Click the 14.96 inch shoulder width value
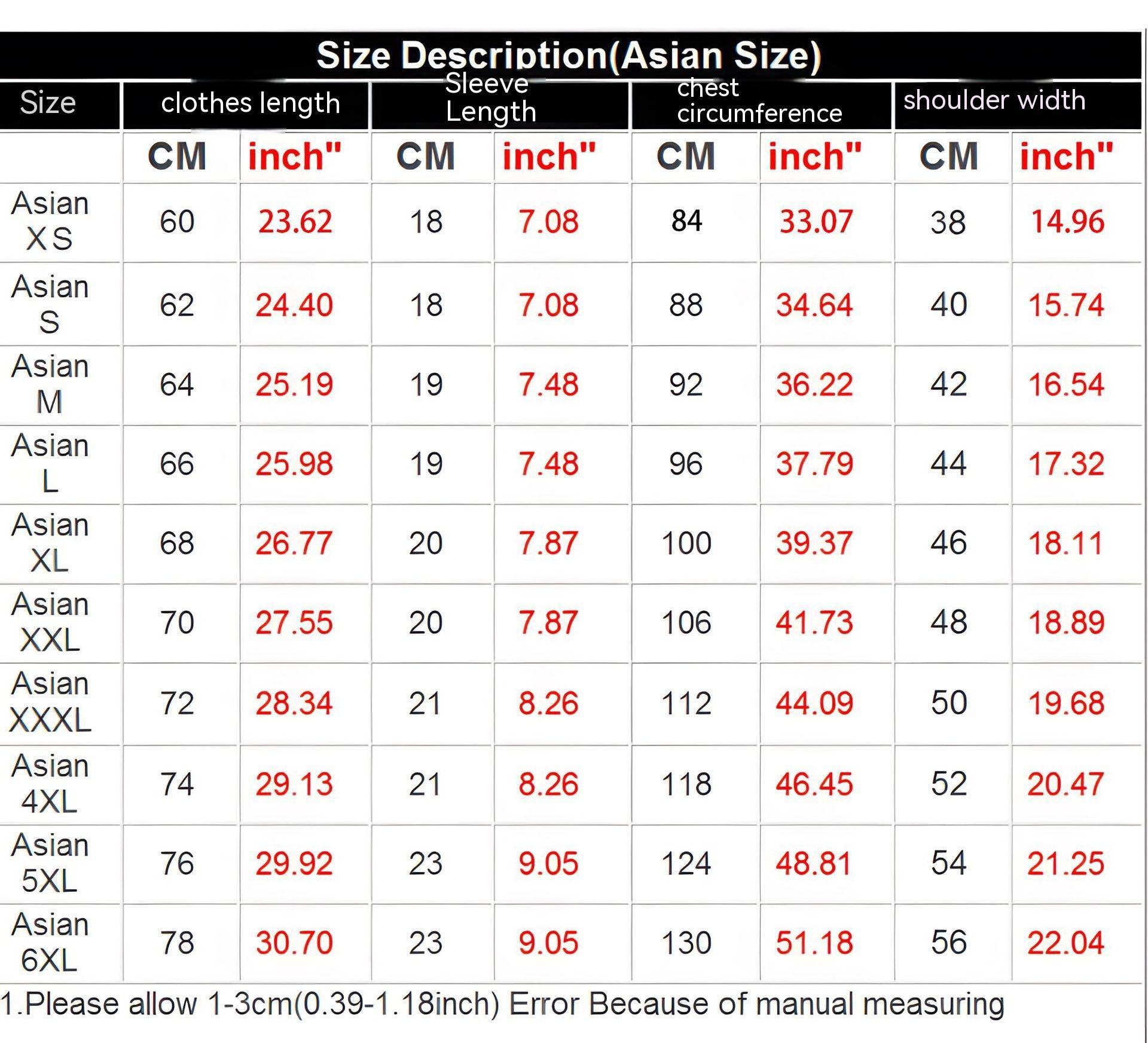Screen dimensions: 1148x1043 click(x=1067, y=222)
